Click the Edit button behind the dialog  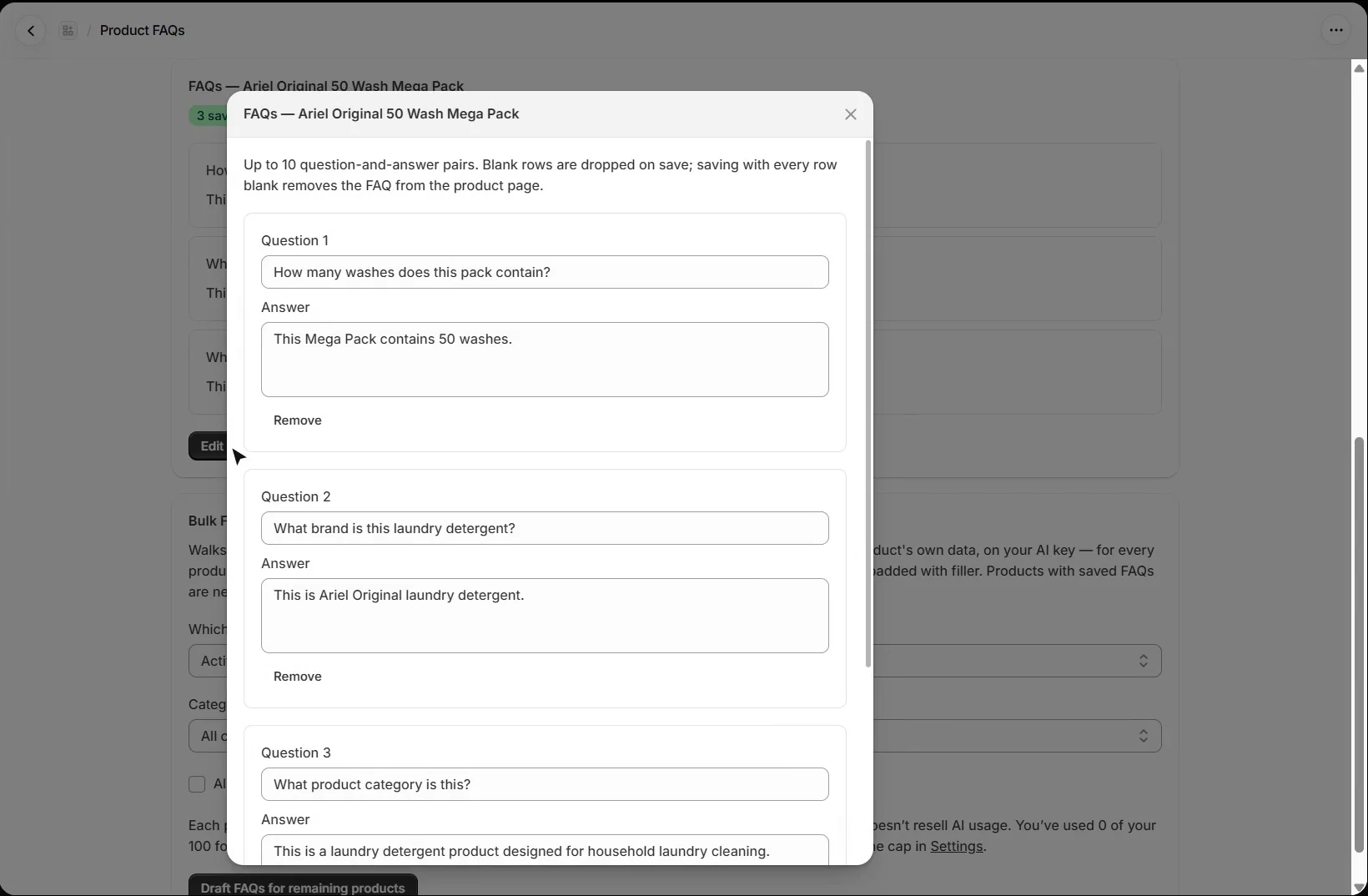[x=208, y=446]
